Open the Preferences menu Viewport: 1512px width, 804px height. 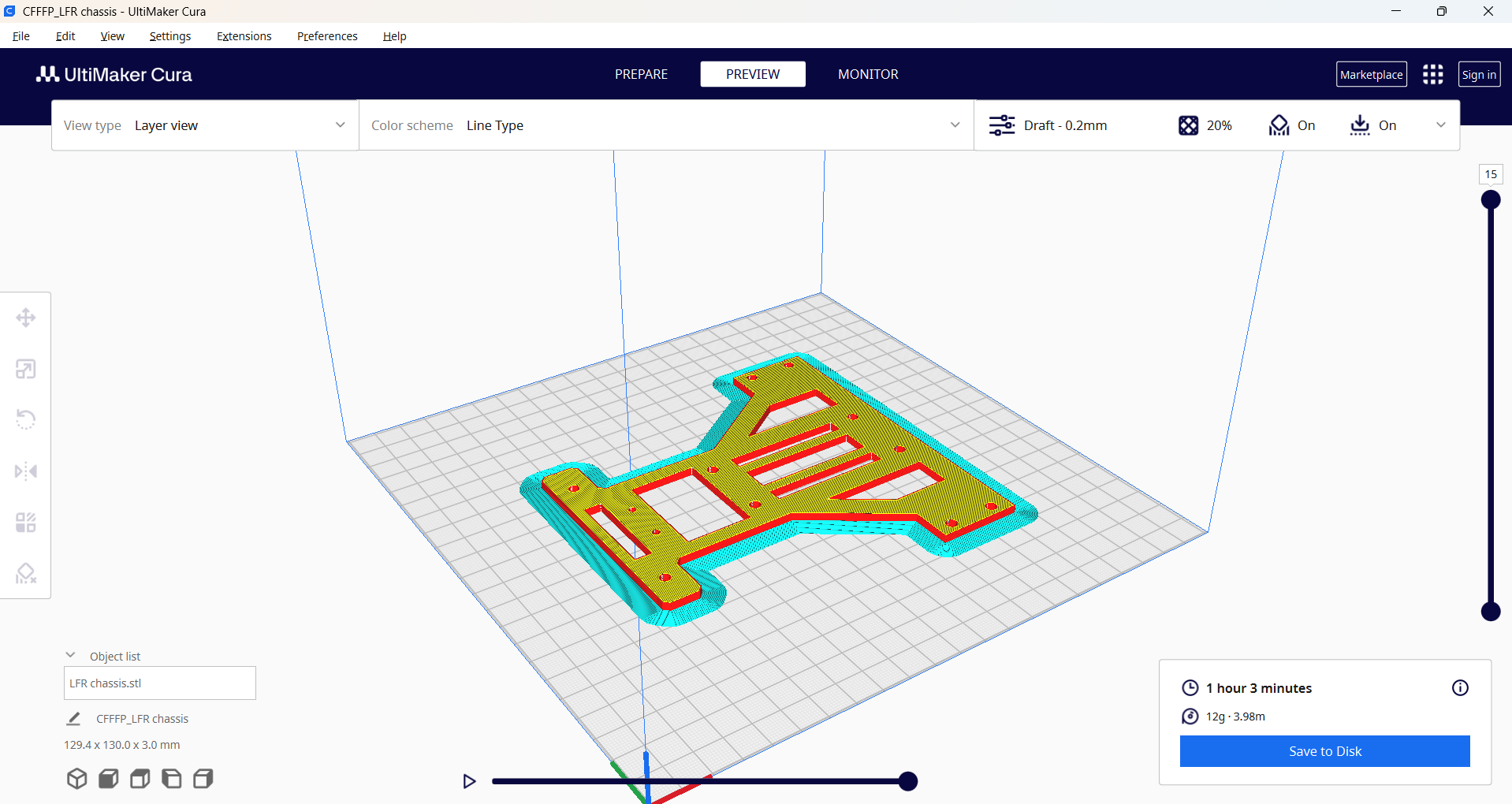(327, 36)
